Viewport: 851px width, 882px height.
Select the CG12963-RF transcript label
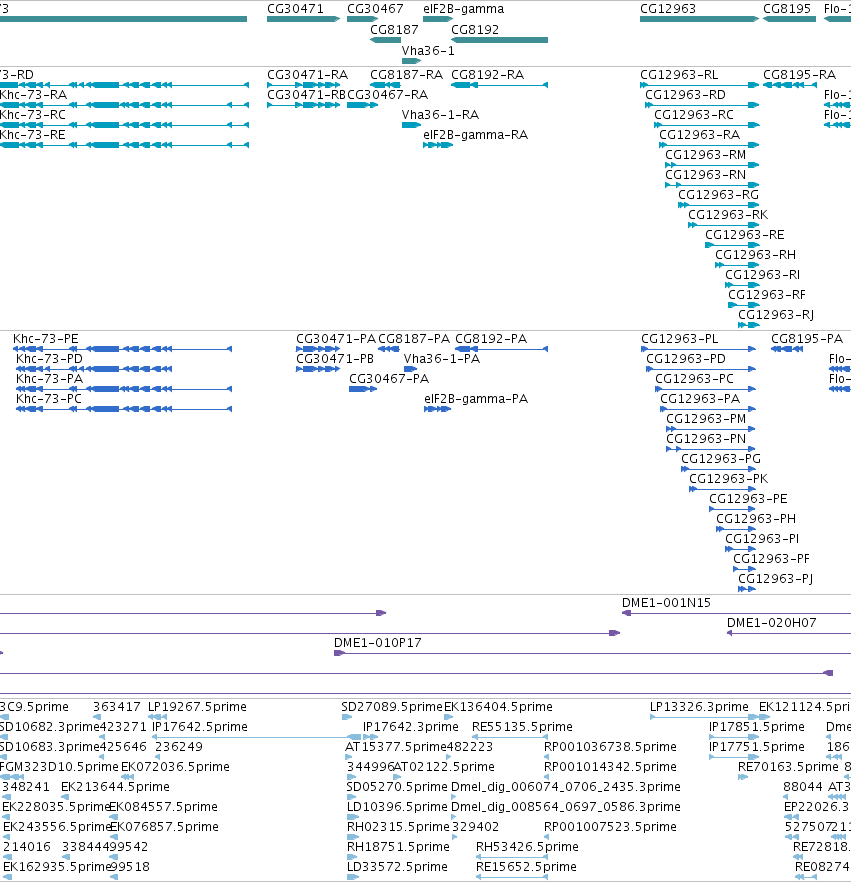point(767,295)
